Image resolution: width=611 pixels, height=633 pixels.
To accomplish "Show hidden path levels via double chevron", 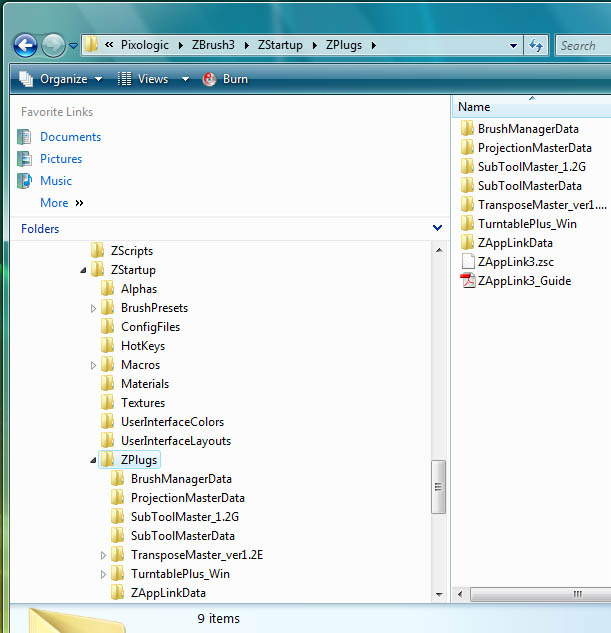I will 109,45.
